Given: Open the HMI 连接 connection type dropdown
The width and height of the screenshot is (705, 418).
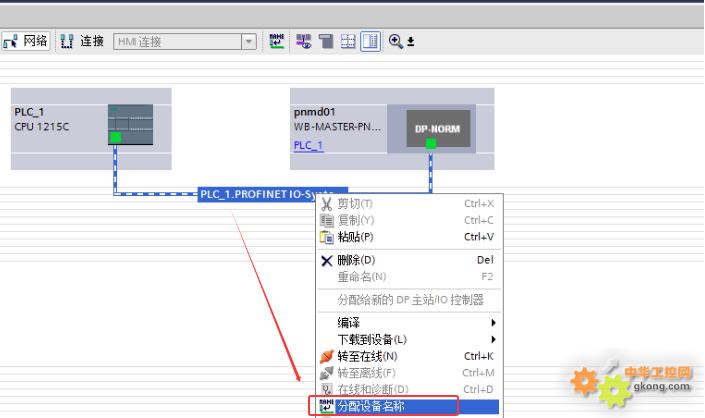Looking at the screenshot, I should click(248, 42).
